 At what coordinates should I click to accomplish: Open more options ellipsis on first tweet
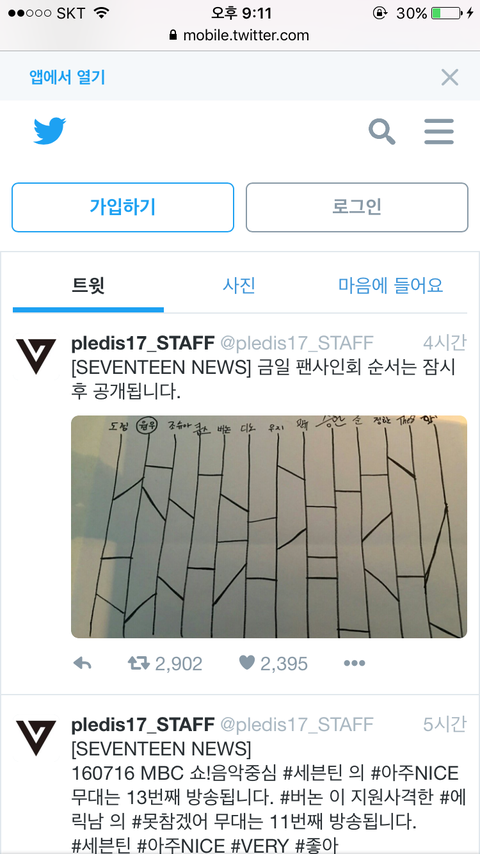[x=354, y=663]
